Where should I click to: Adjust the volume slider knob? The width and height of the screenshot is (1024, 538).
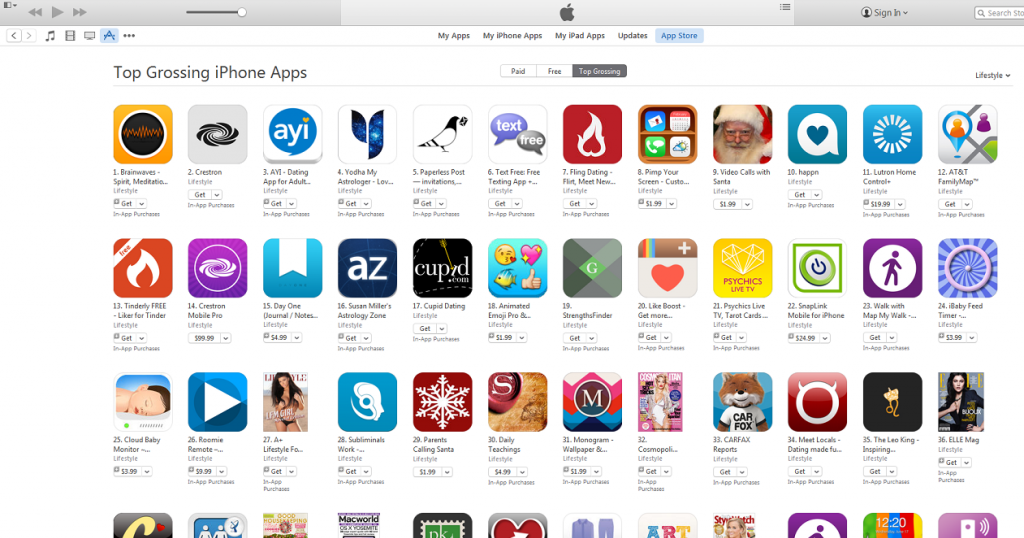pos(242,12)
